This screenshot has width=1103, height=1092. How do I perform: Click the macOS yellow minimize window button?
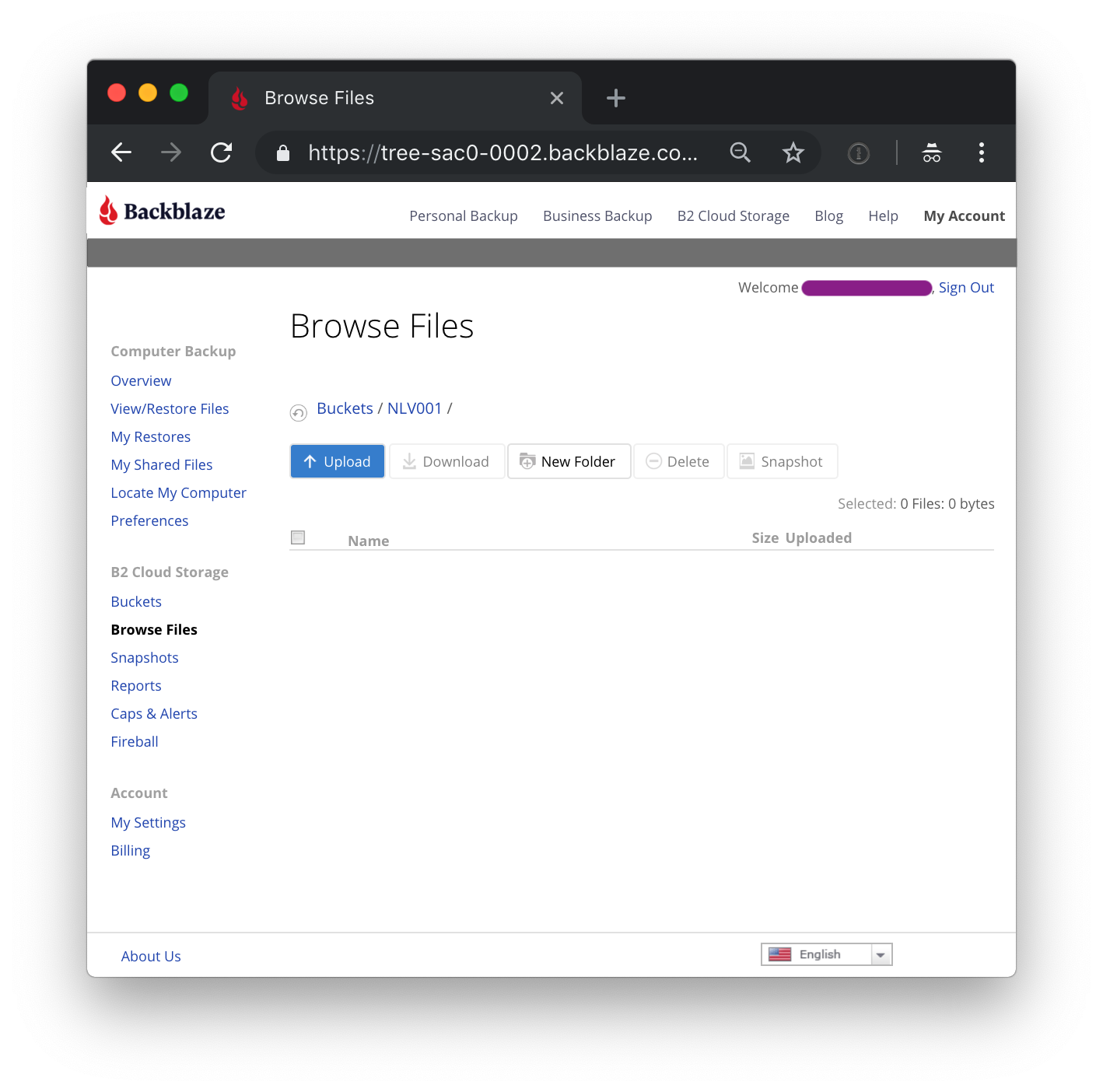[x=148, y=93]
